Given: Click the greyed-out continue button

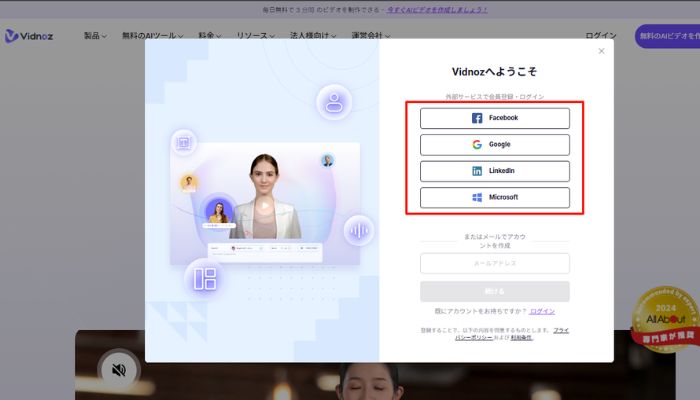Looking at the screenshot, I should pos(495,292).
